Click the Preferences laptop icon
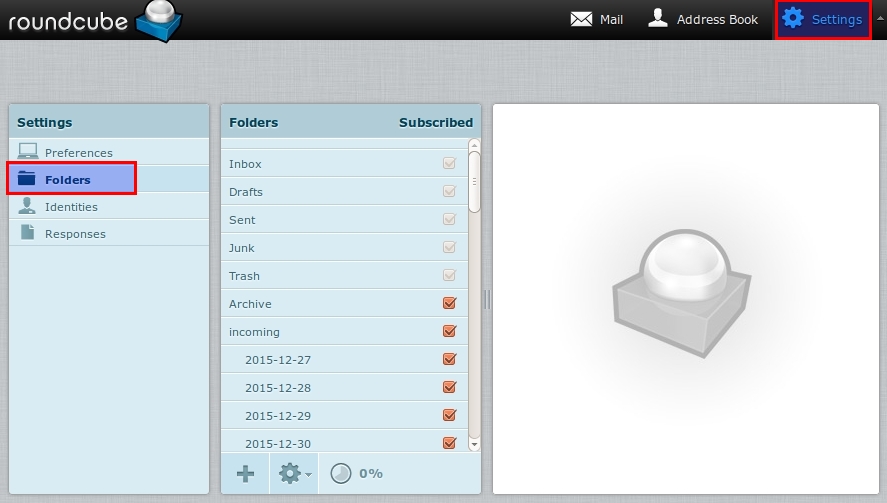The height and width of the screenshot is (503, 887). pyautogui.click(x=28, y=152)
